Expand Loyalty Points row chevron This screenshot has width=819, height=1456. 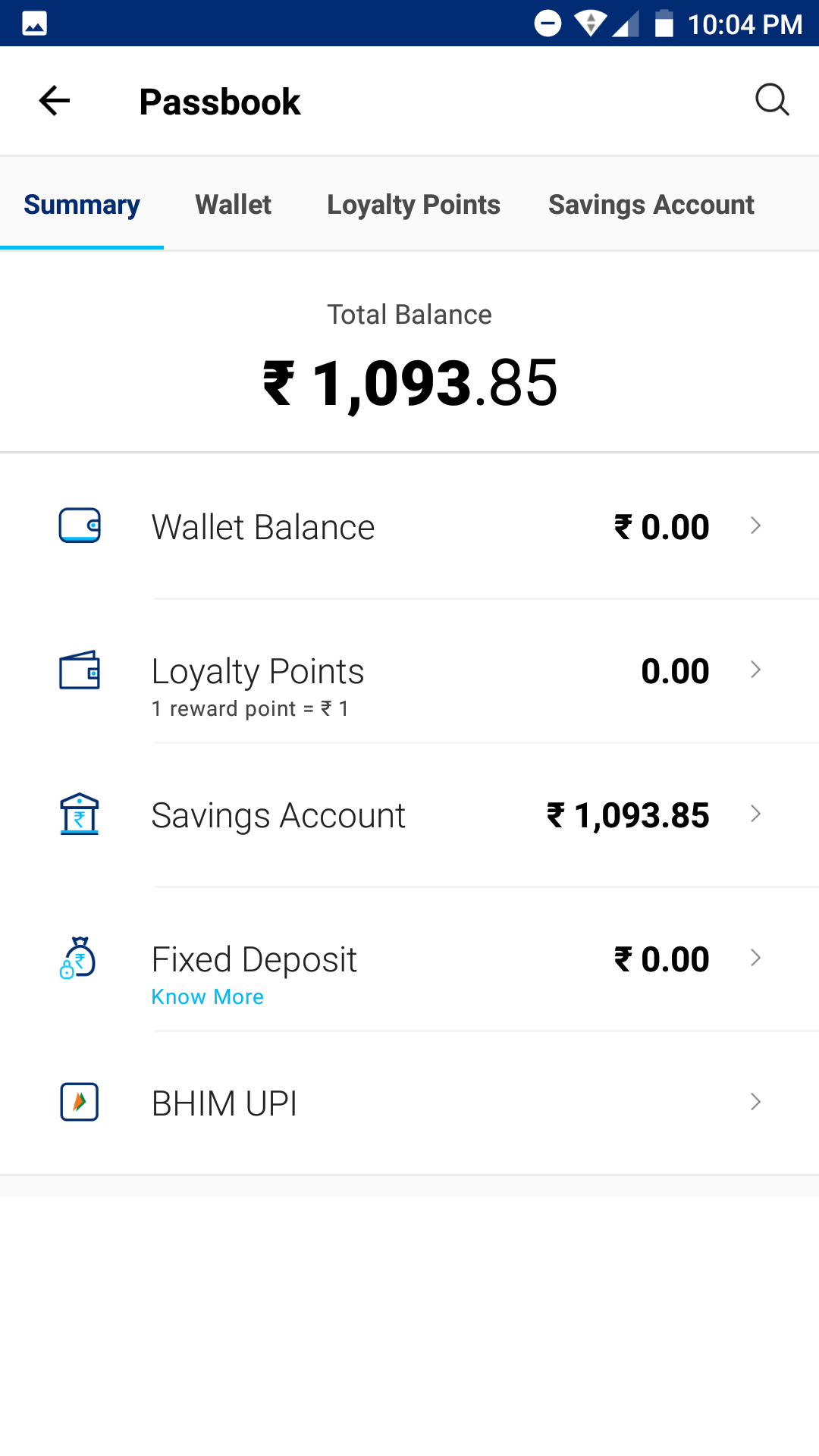tap(755, 670)
